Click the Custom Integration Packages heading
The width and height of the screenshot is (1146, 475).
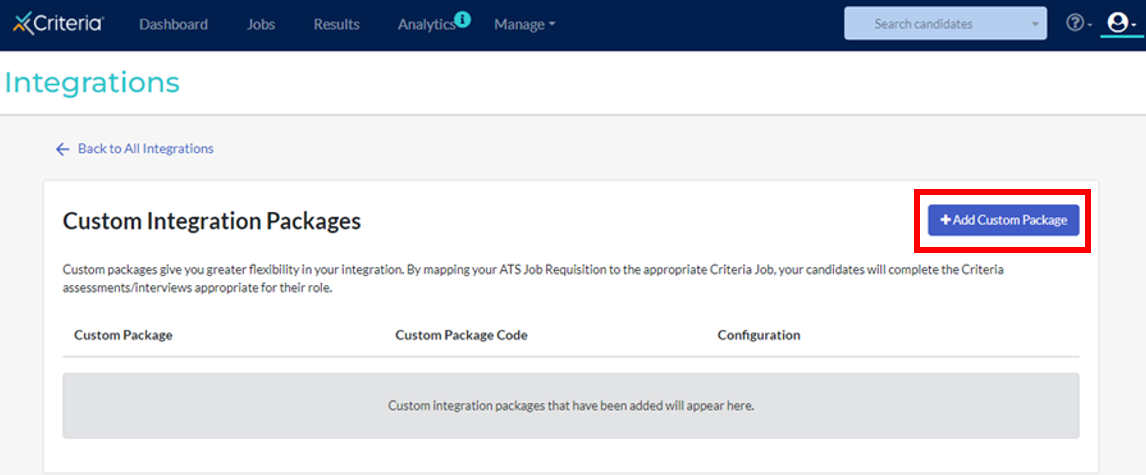[x=211, y=221]
